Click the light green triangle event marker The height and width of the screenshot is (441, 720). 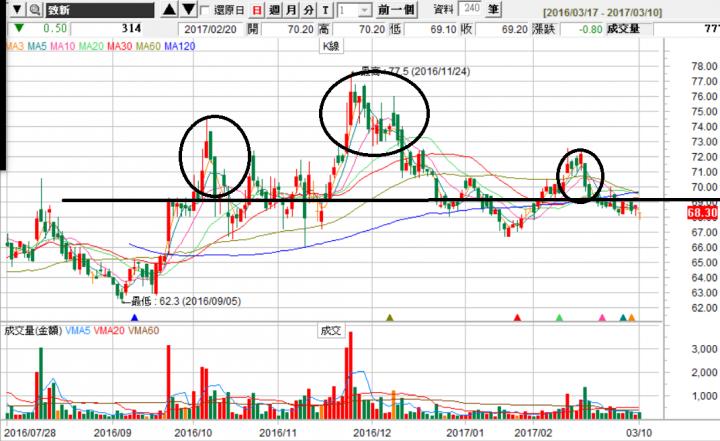[559, 317]
